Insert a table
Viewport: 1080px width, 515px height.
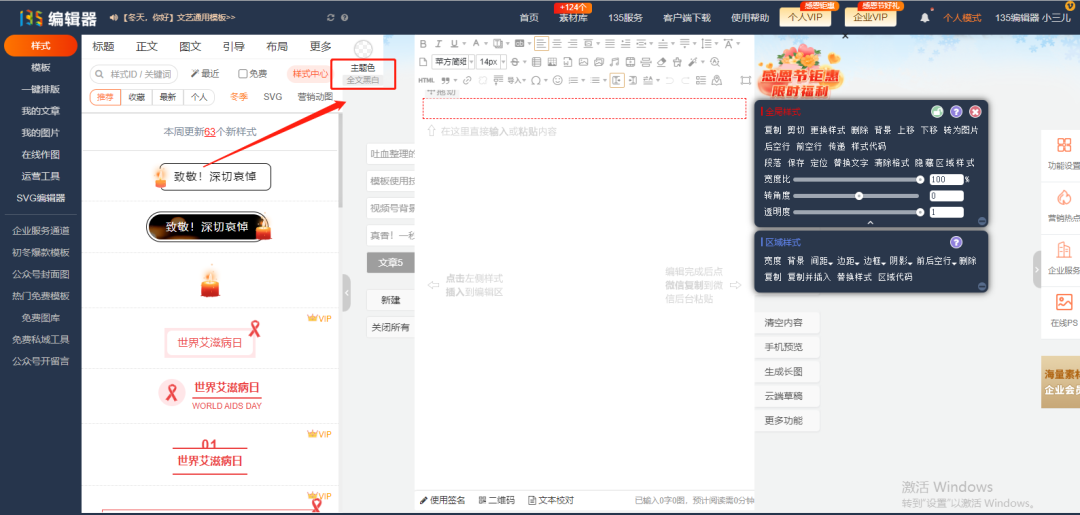[537, 62]
